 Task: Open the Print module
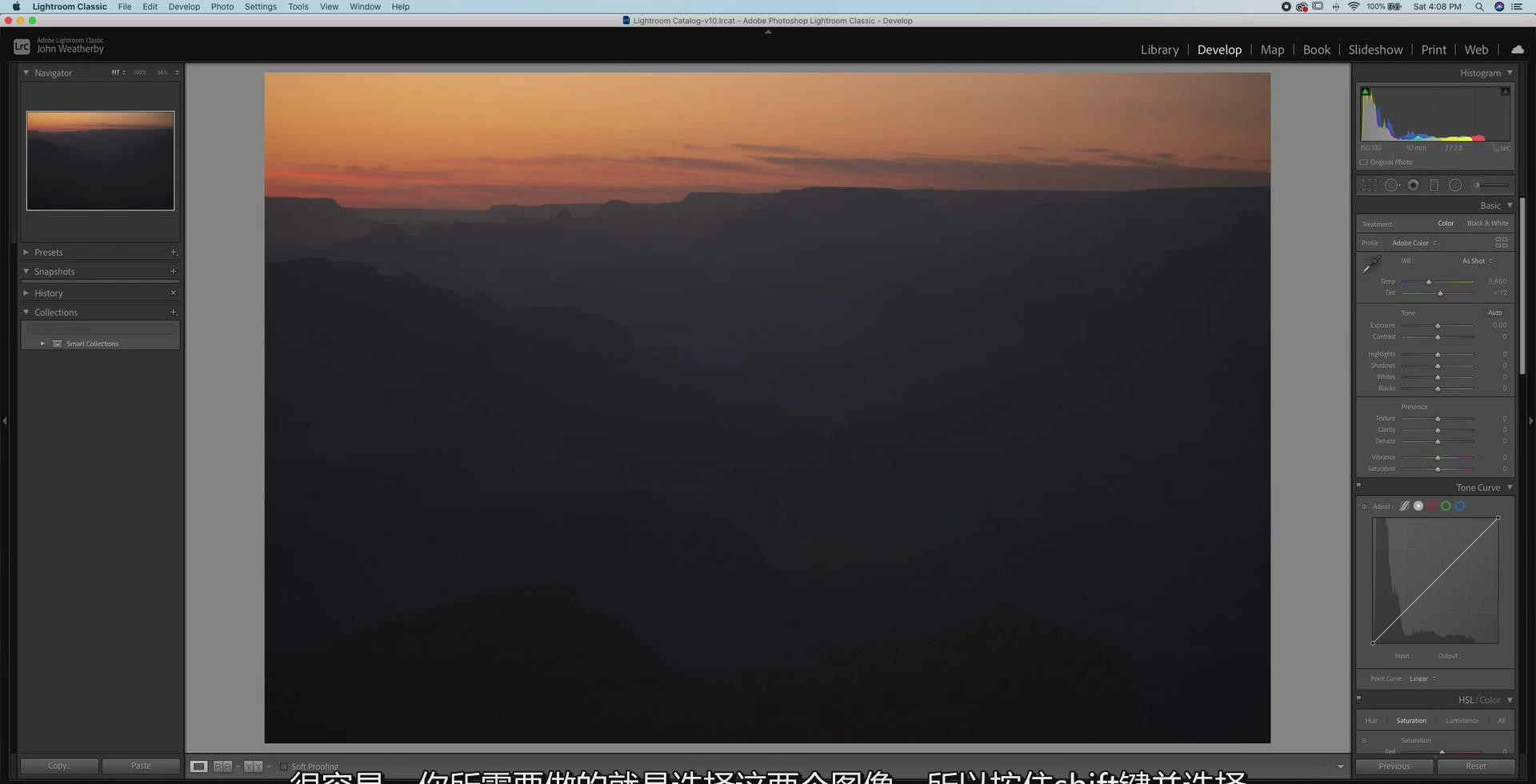pos(1434,50)
